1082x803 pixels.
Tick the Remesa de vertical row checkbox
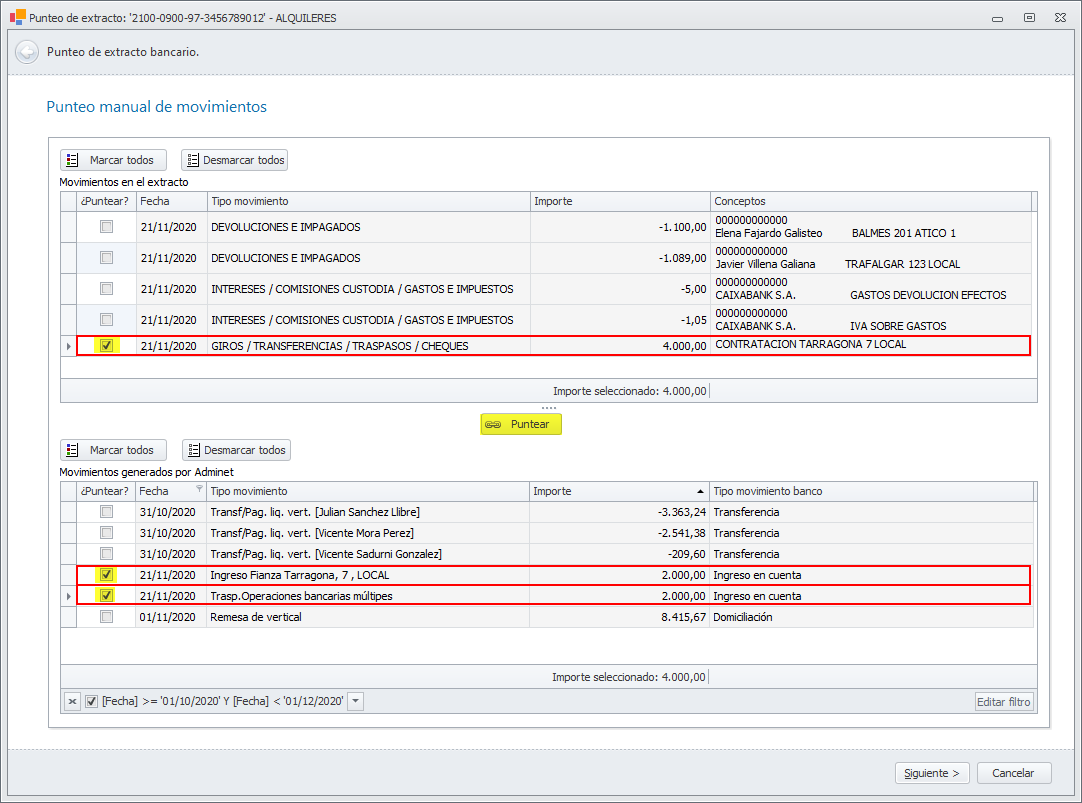(x=107, y=617)
